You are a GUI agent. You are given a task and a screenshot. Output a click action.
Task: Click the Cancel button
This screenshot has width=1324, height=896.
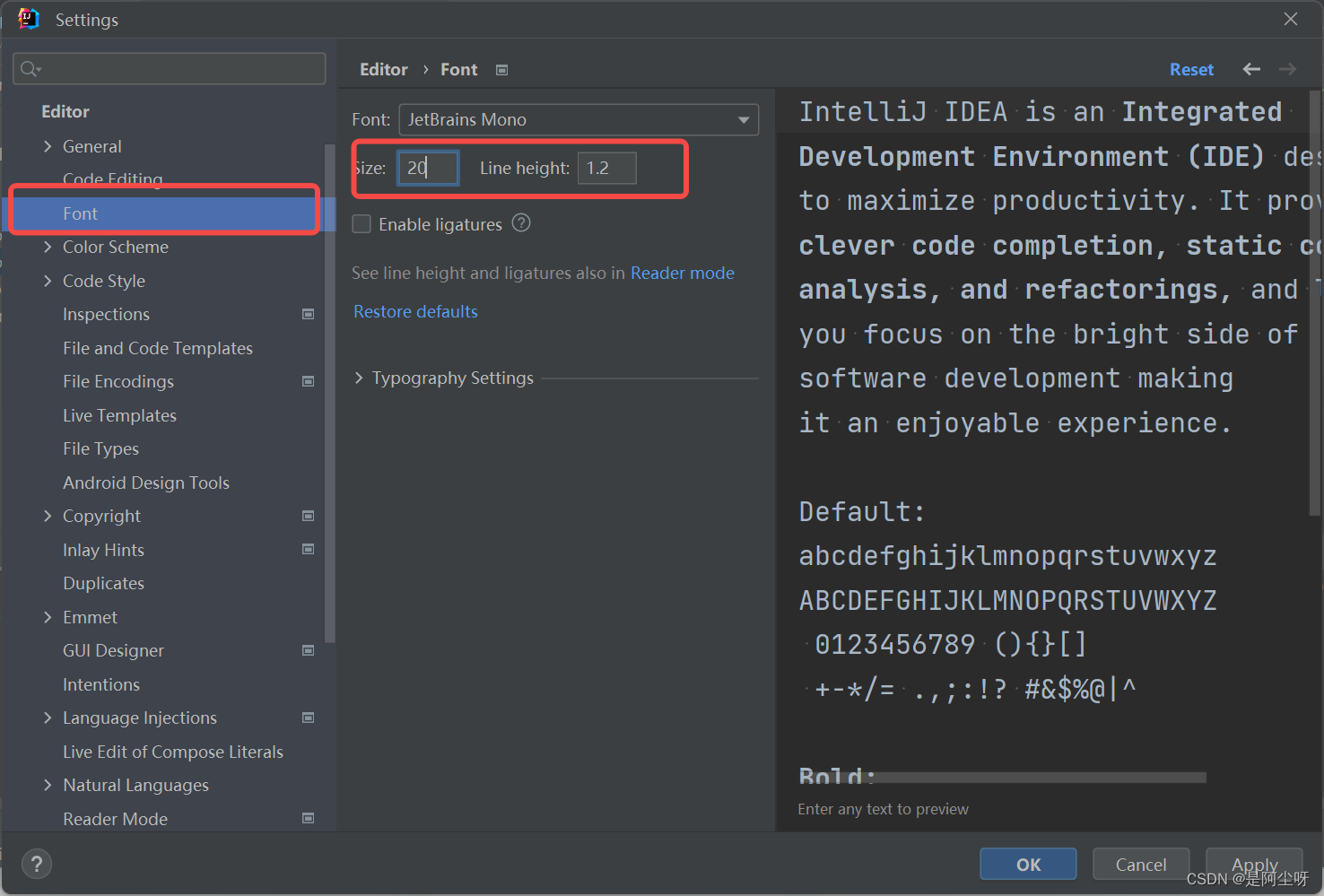pyautogui.click(x=1141, y=865)
